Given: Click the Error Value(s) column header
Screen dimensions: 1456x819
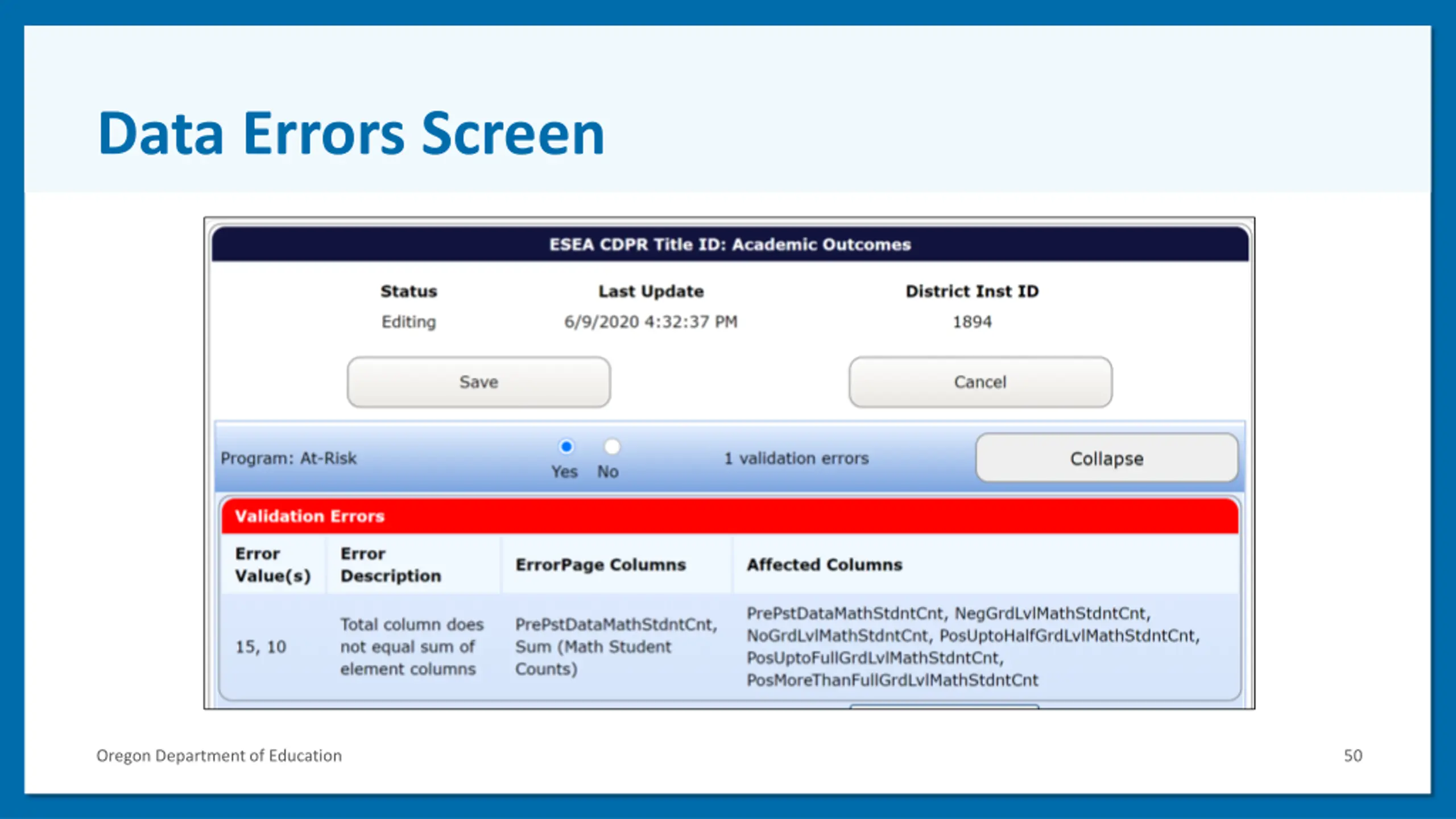Looking at the screenshot, I should (x=273, y=565).
